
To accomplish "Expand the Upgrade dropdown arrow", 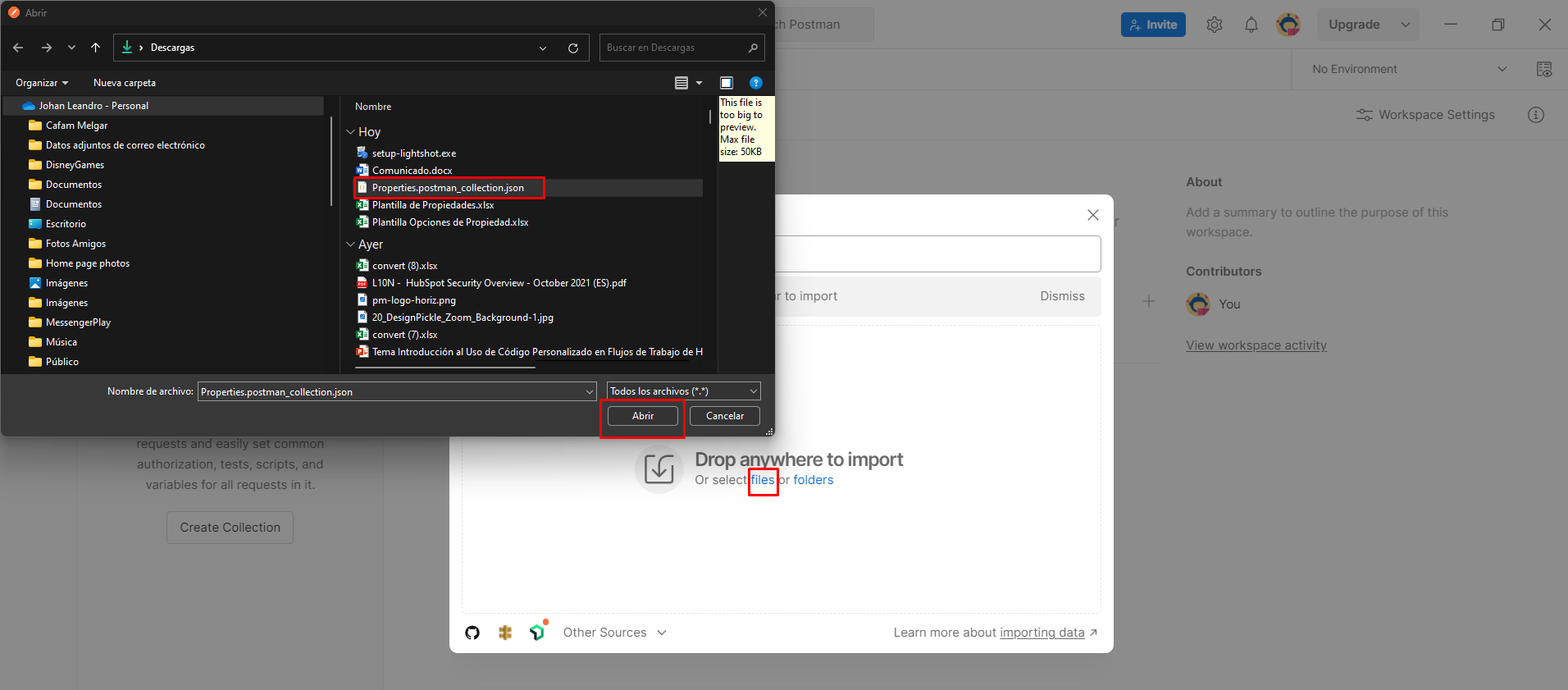I will coord(1406,25).
